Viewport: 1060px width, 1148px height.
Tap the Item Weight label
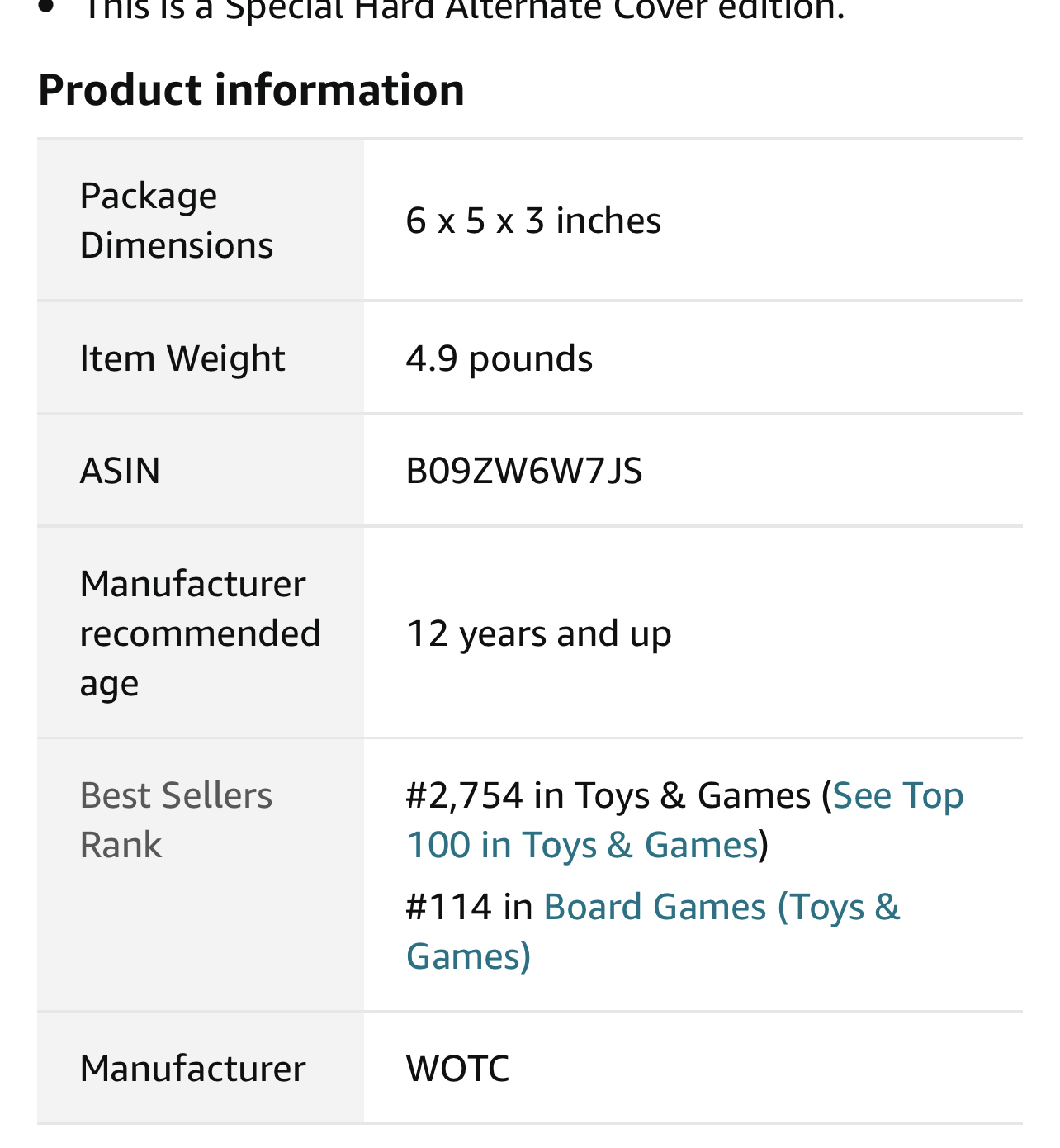click(182, 358)
